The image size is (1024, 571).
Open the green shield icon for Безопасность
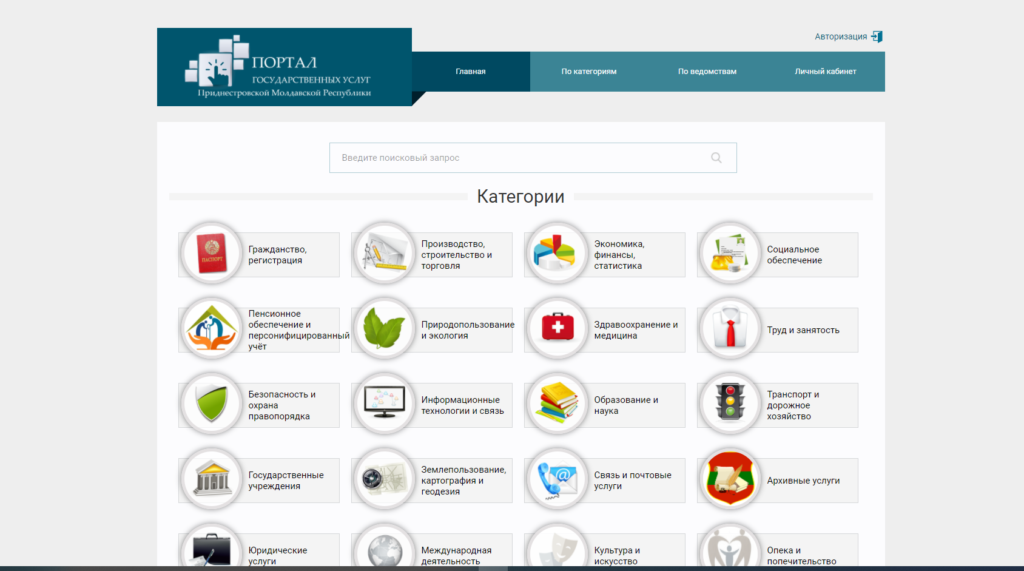coord(212,404)
